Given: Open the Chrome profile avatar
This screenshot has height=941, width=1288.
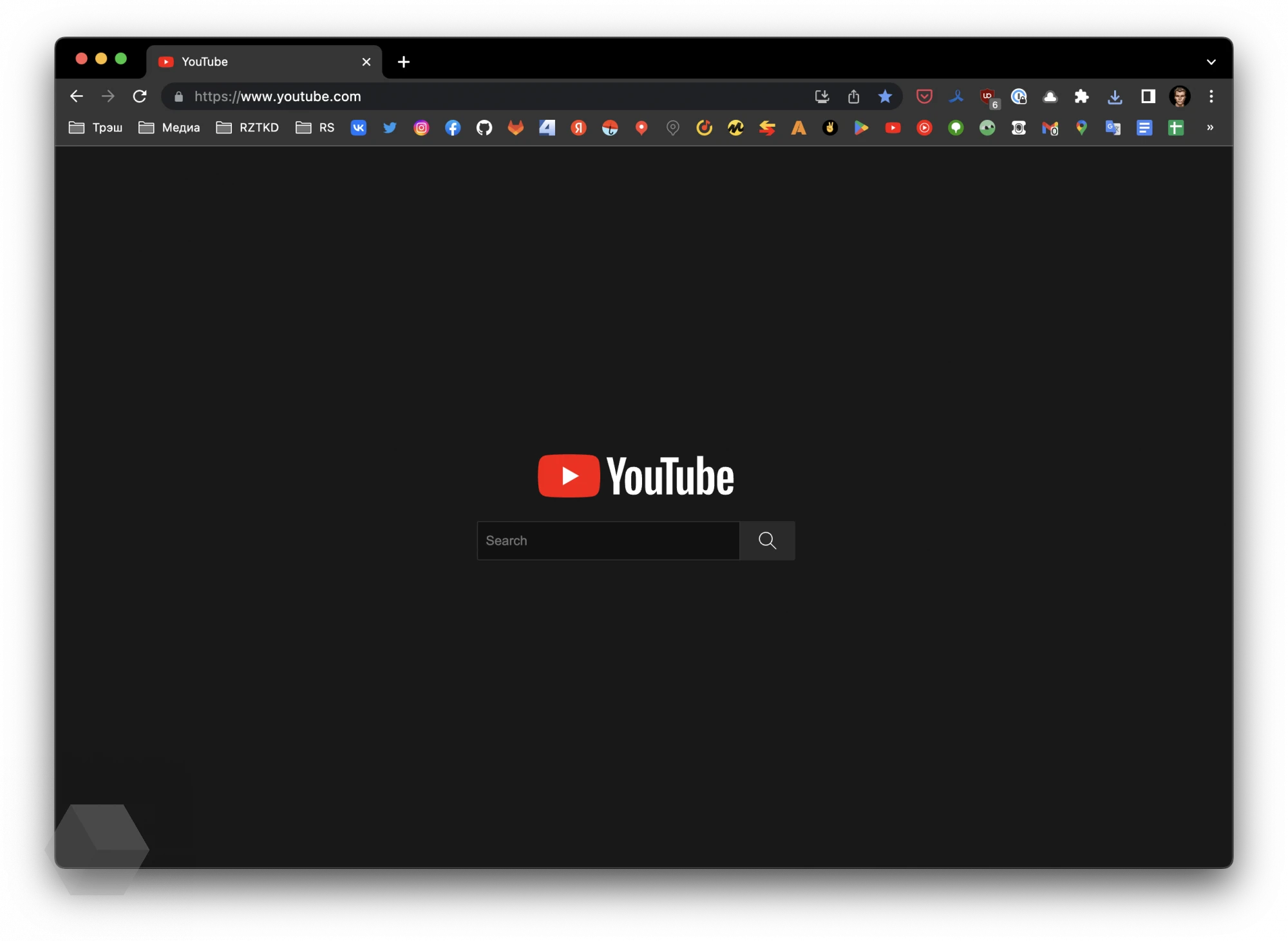Looking at the screenshot, I should [x=1180, y=97].
